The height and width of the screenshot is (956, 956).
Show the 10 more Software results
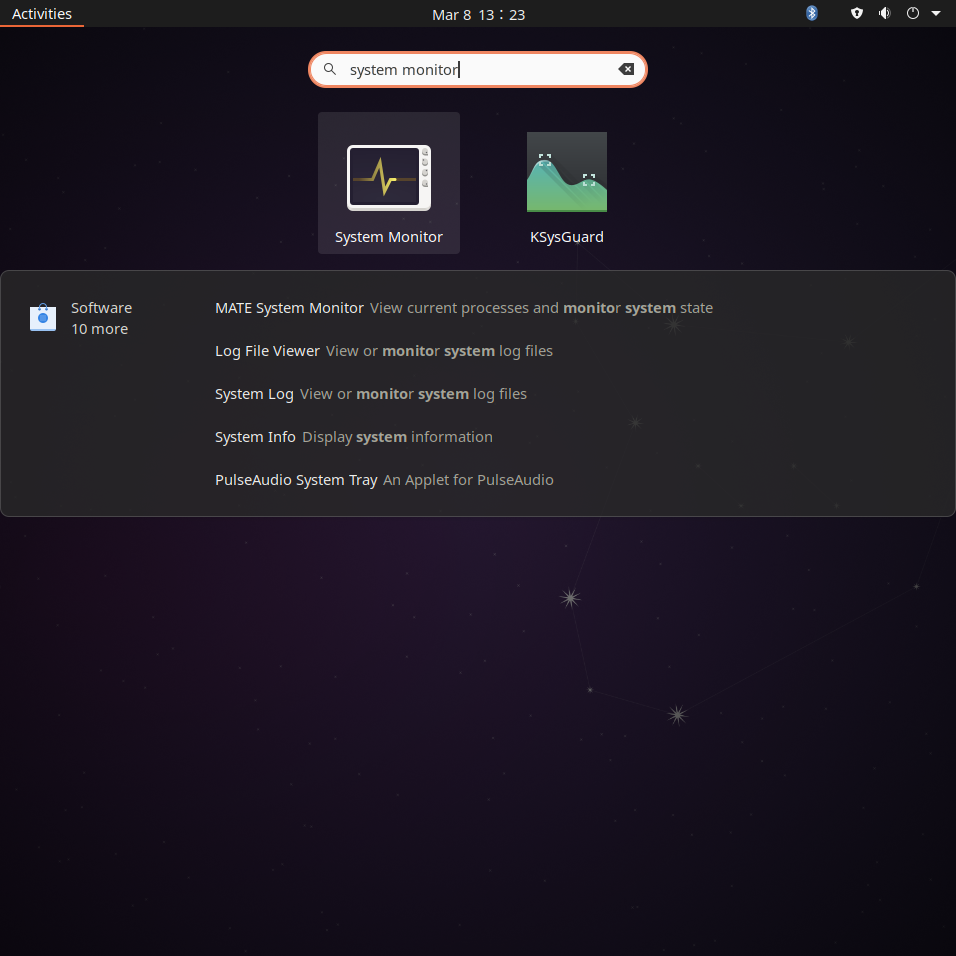pos(99,329)
